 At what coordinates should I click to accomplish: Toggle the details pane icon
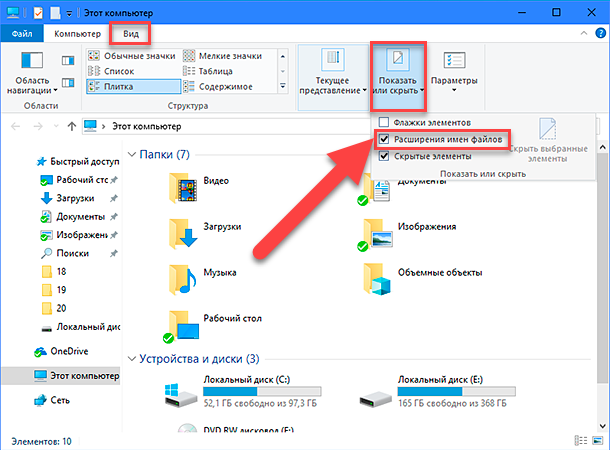[x=68, y=82]
